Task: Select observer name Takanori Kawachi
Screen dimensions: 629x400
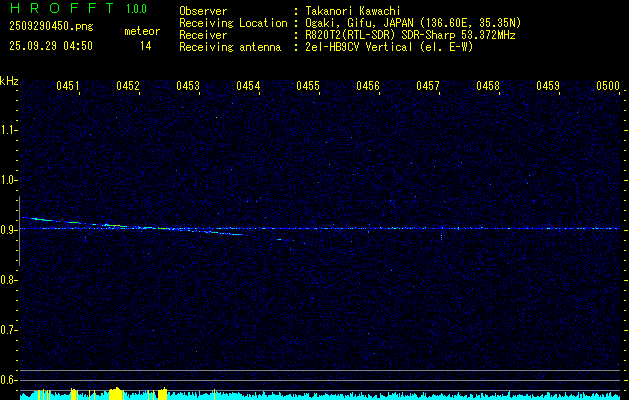Action: (353, 11)
